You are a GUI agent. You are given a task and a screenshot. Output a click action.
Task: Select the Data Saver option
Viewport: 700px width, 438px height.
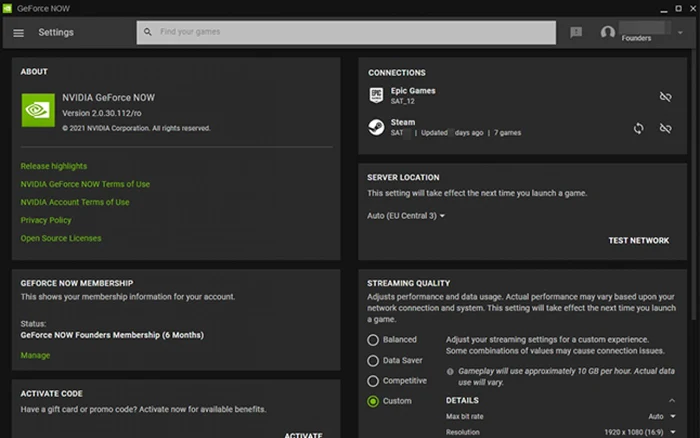(373, 361)
